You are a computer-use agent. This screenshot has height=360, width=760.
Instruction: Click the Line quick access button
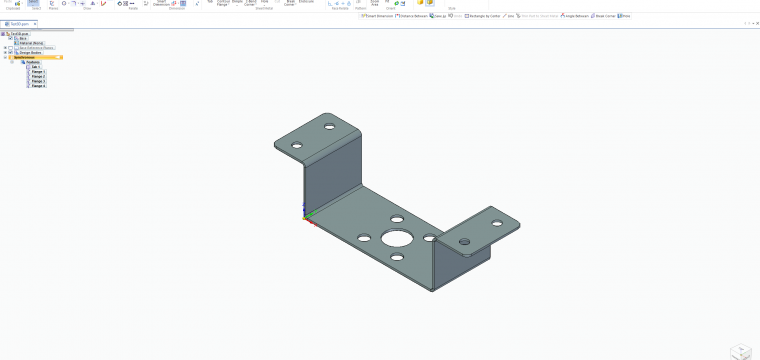(508, 16)
